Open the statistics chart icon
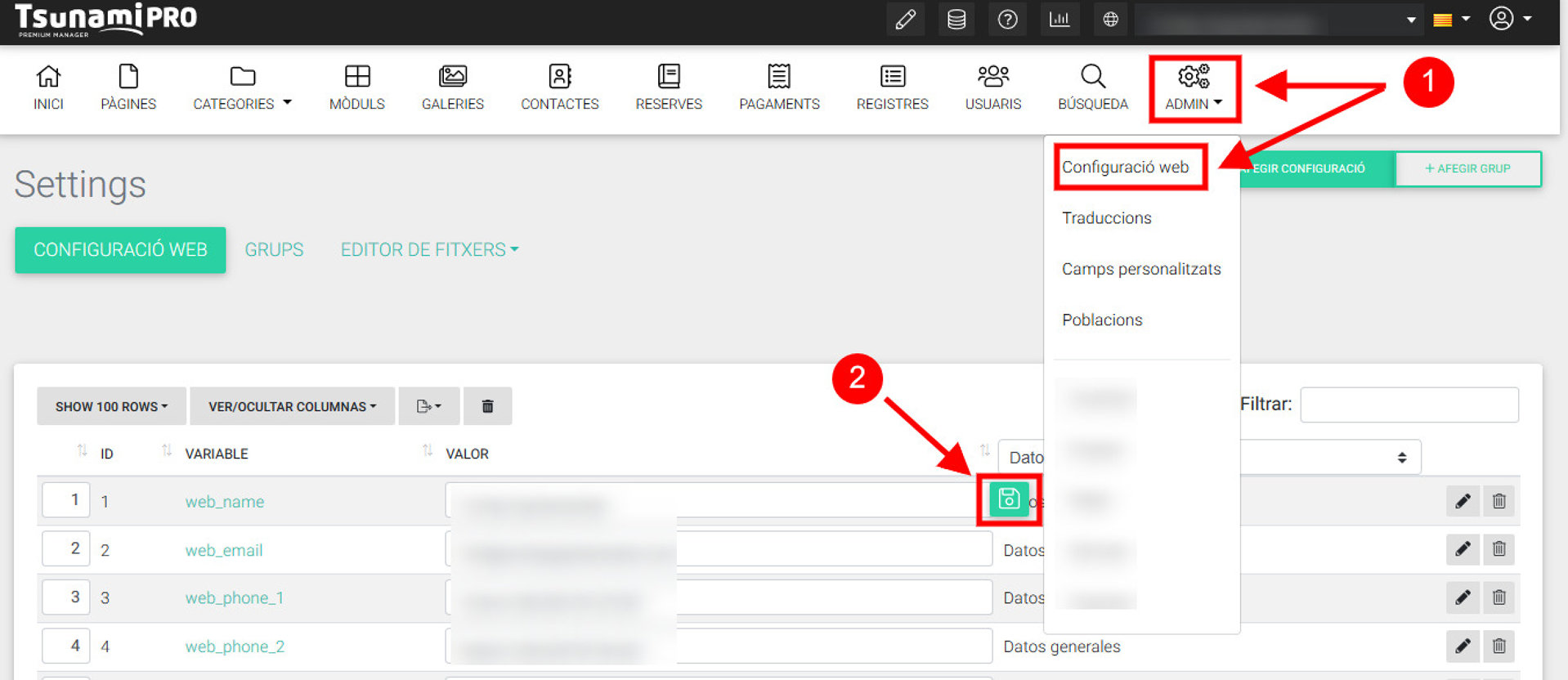The height and width of the screenshot is (680, 1568). pyautogui.click(x=1059, y=20)
